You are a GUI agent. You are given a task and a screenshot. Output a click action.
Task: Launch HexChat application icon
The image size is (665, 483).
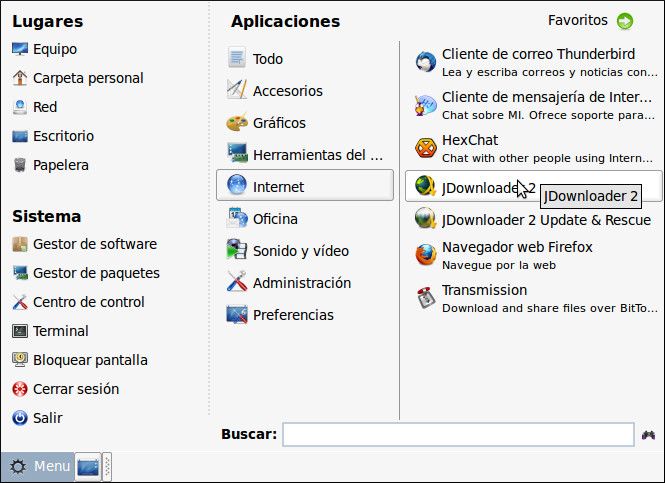coord(426,148)
